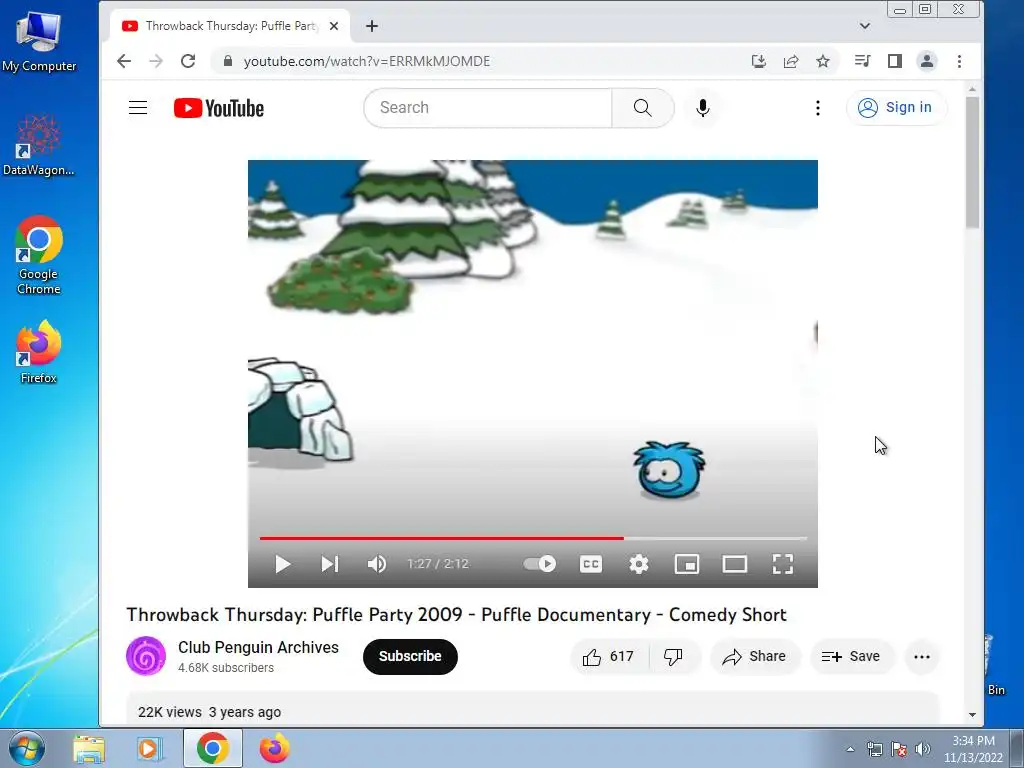1024x768 pixels.
Task: Bookmark this tab star icon
Action: [823, 61]
